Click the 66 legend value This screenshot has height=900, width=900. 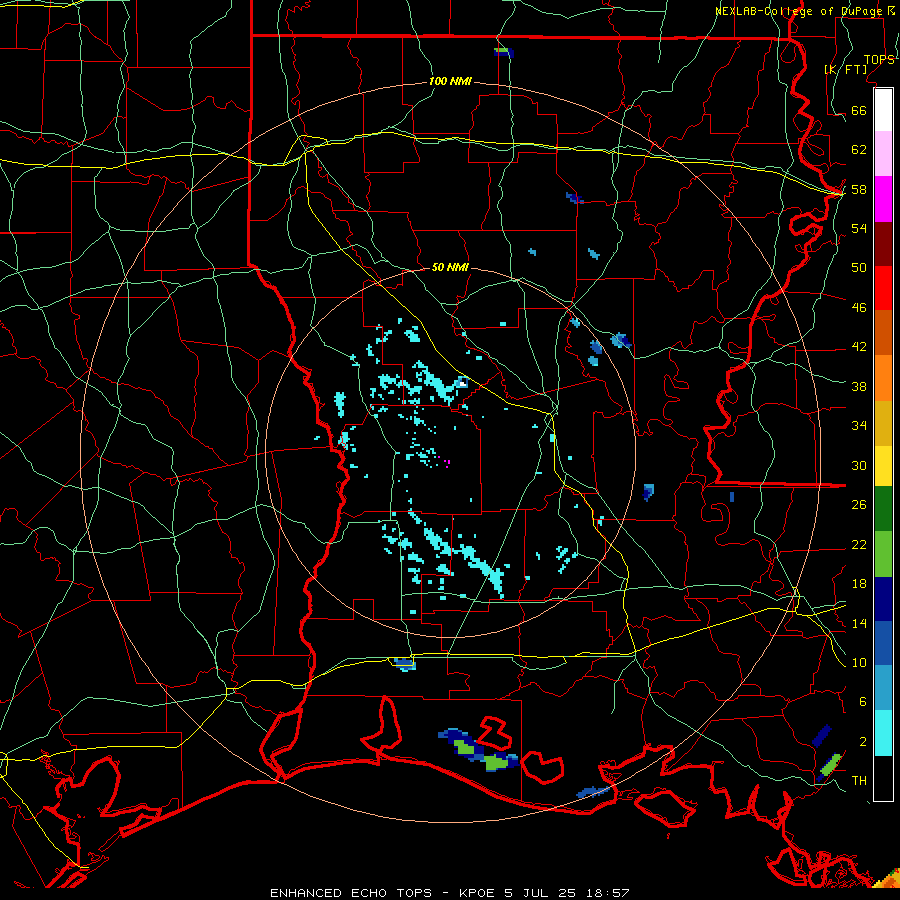point(859,110)
